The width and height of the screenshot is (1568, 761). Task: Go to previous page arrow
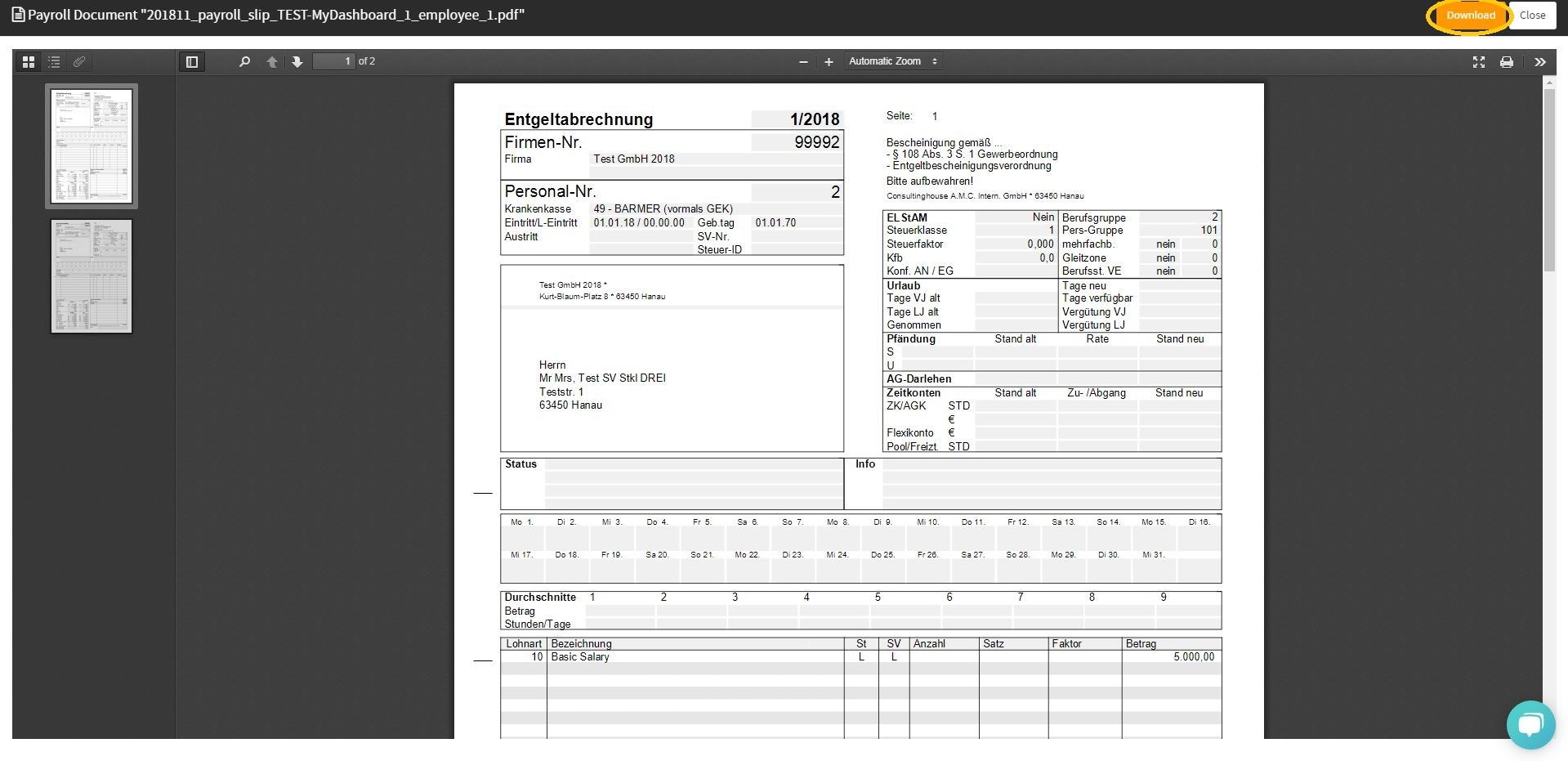point(272,62)
